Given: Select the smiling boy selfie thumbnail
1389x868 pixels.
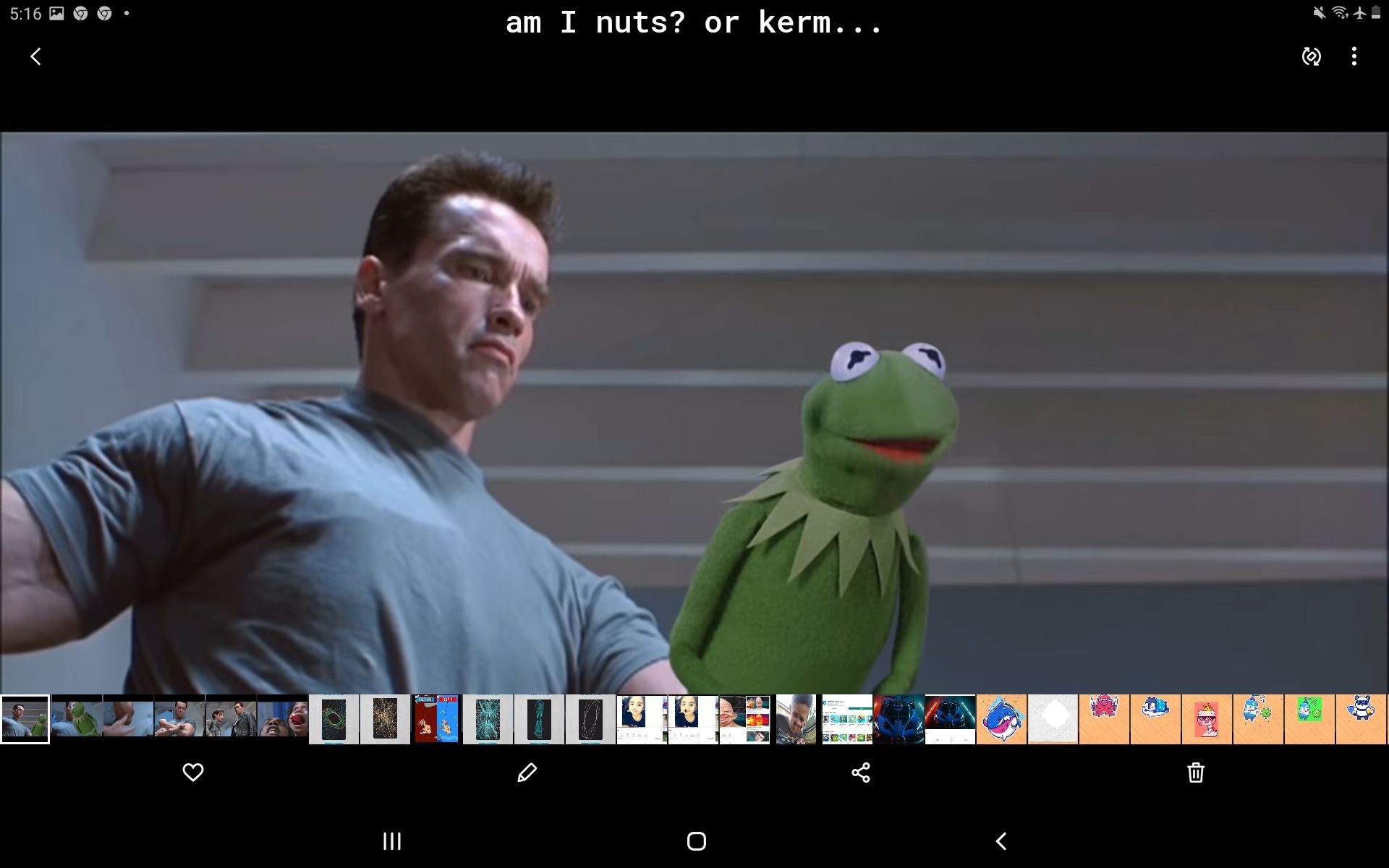Looking at the screenshot, I should 796,719.
